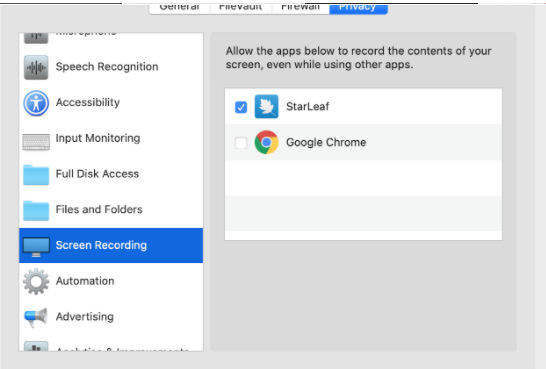
Task: Uncheck the StarLeaf screen recording checkbox
Action: [241, 107]
